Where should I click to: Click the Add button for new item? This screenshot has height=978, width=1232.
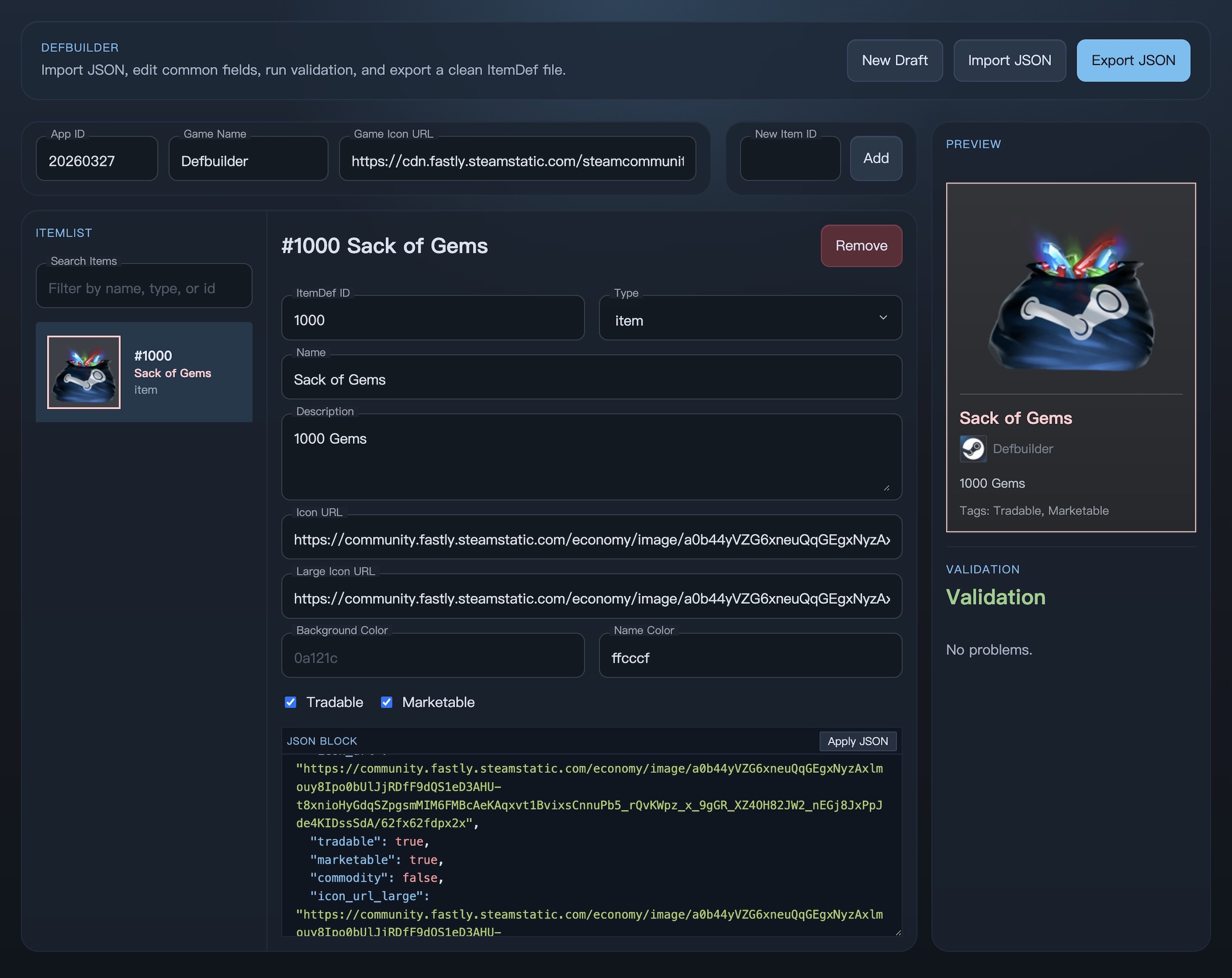click(x=876, y=158)
